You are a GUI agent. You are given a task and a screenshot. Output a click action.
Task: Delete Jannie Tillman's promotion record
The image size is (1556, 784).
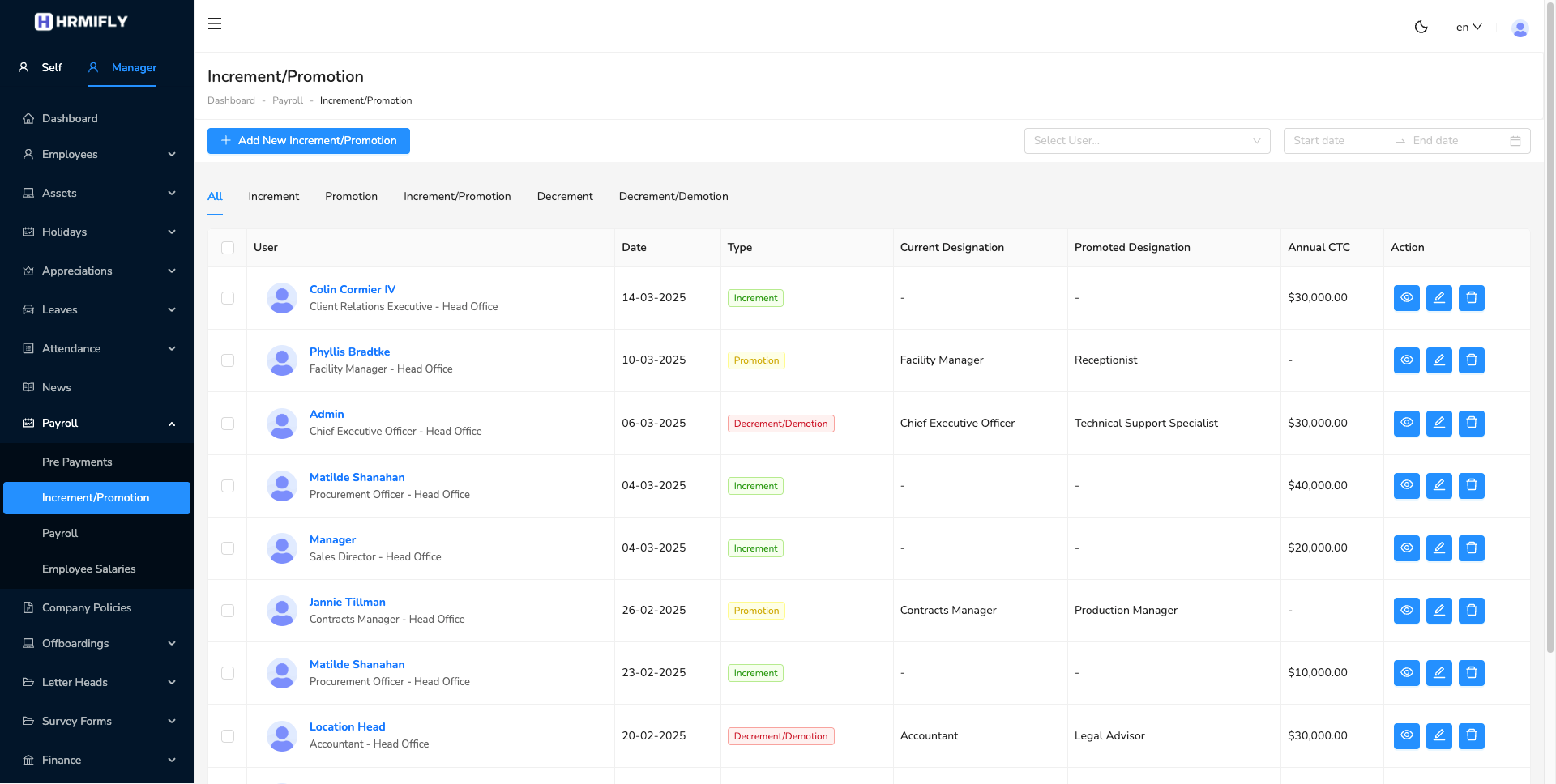click(1471, 611)
